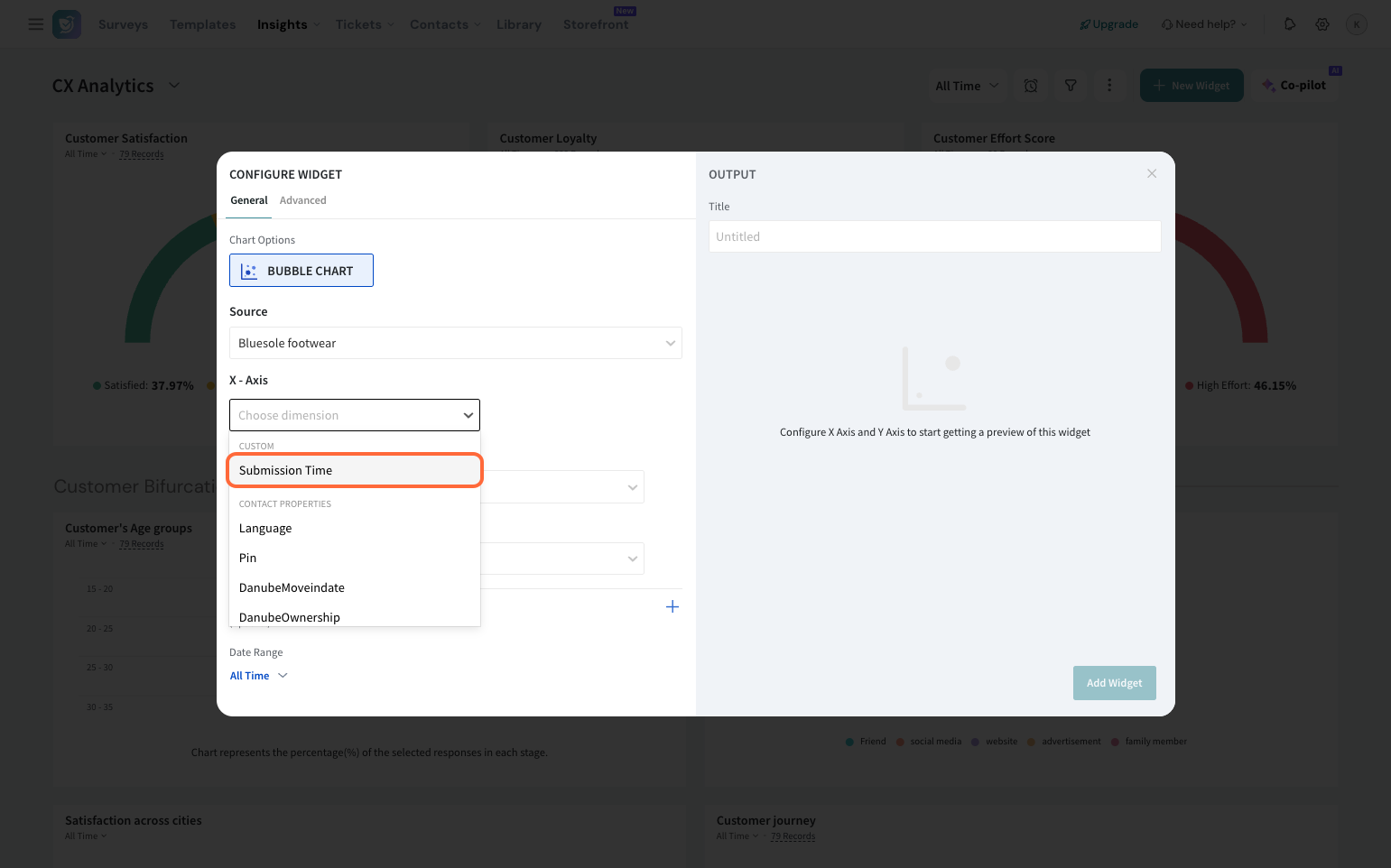Click the SurveySparrow logo icon
Viewport: 1391px width, 868px height.
click(x=67, y=24)
